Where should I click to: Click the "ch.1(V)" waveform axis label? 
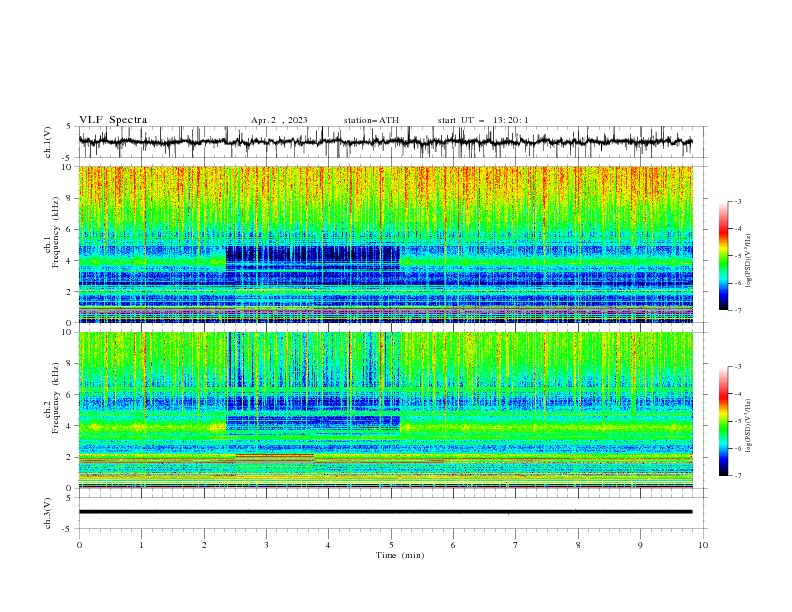[48, 142]
